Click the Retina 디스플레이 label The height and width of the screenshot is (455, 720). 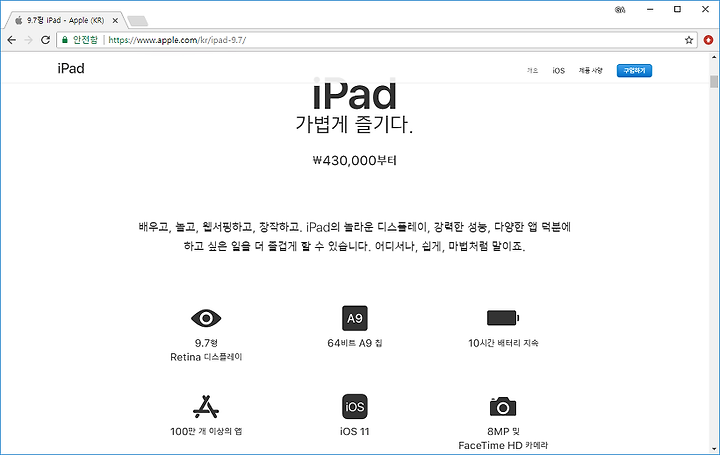click(x=206, y=357)
